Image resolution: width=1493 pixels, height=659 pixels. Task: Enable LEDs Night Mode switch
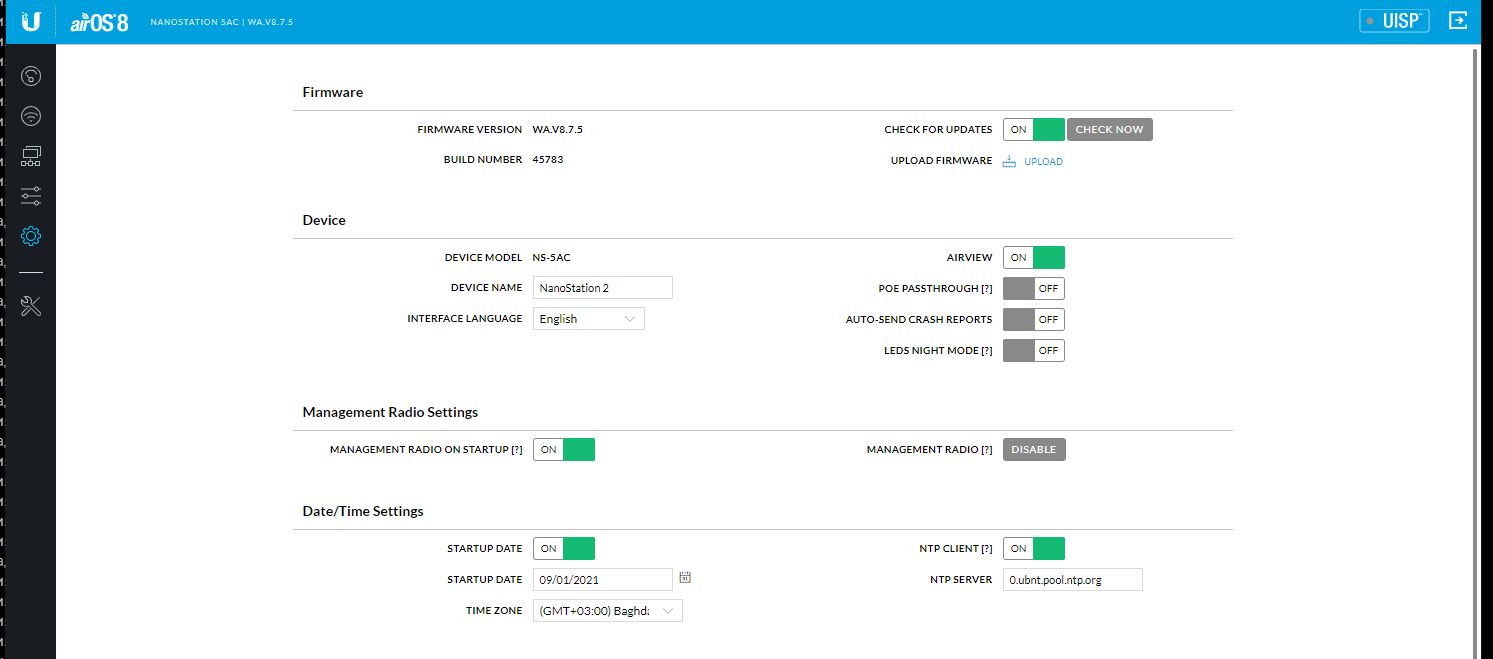coord(1033,351)
